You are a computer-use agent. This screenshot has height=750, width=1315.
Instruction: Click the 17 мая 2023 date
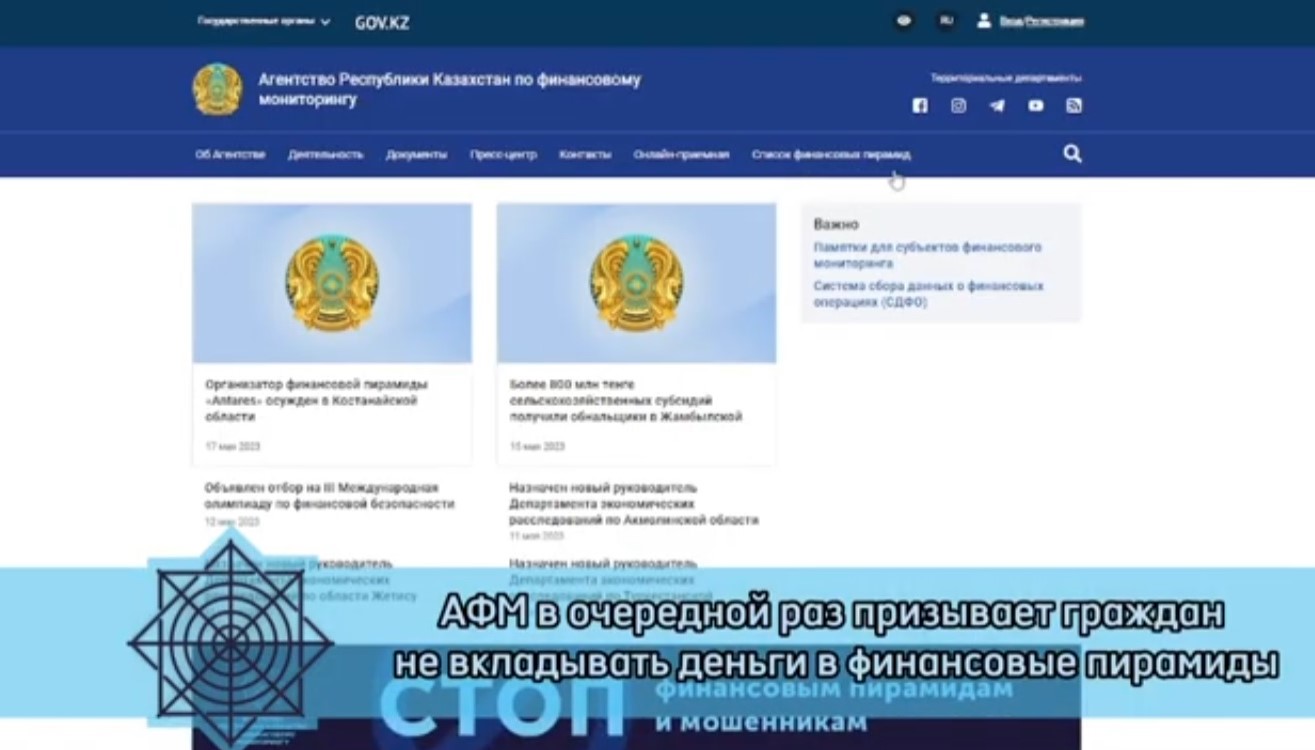pos(233,446)
